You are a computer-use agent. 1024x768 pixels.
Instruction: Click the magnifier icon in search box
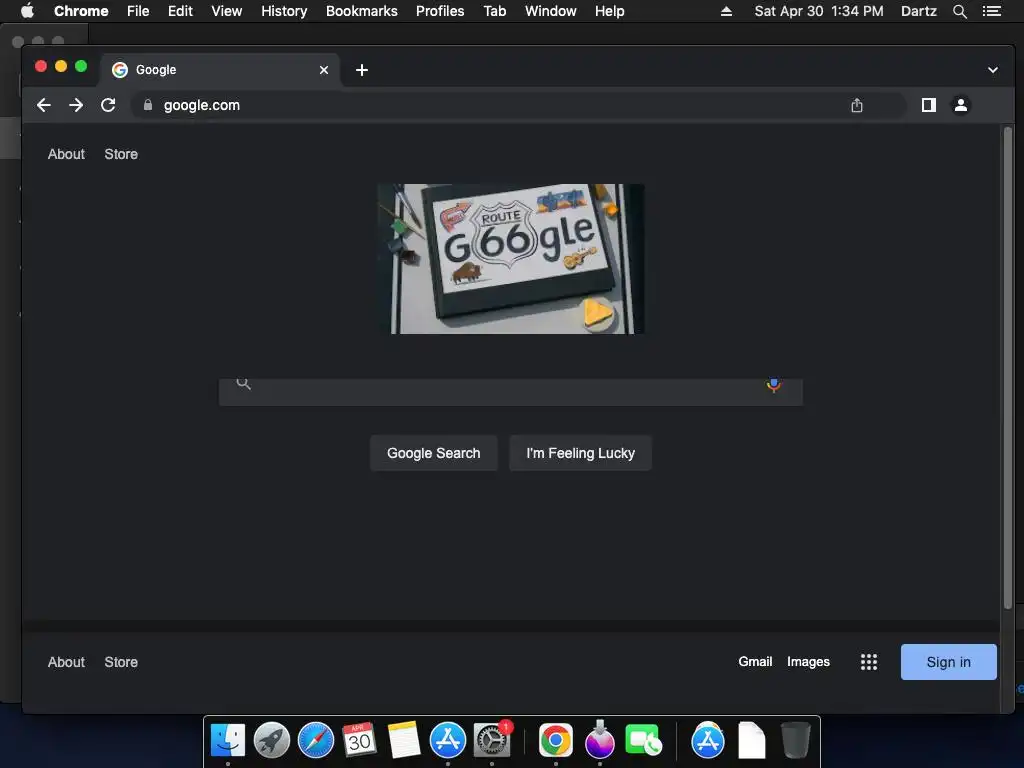click(244, 384)
